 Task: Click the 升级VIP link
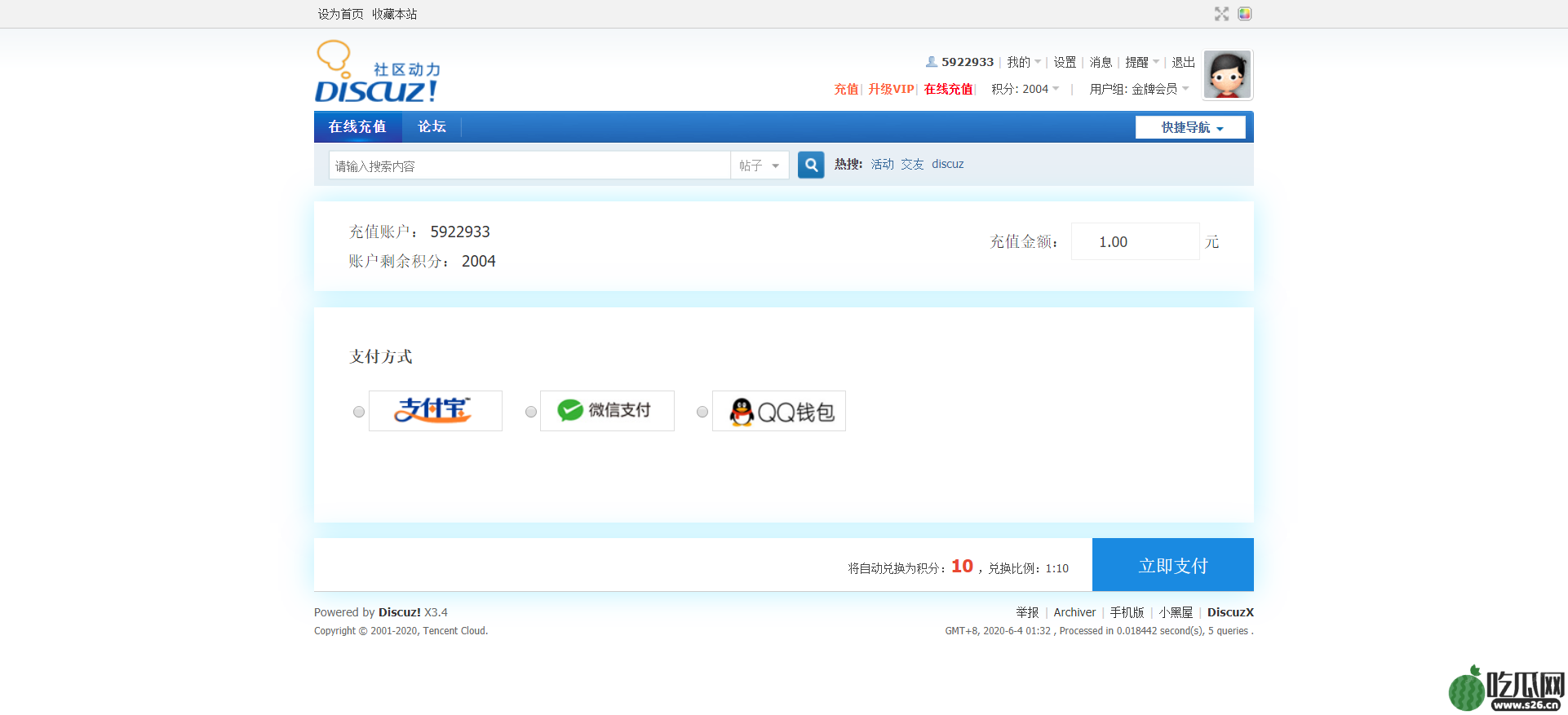(x=891, y=89)
